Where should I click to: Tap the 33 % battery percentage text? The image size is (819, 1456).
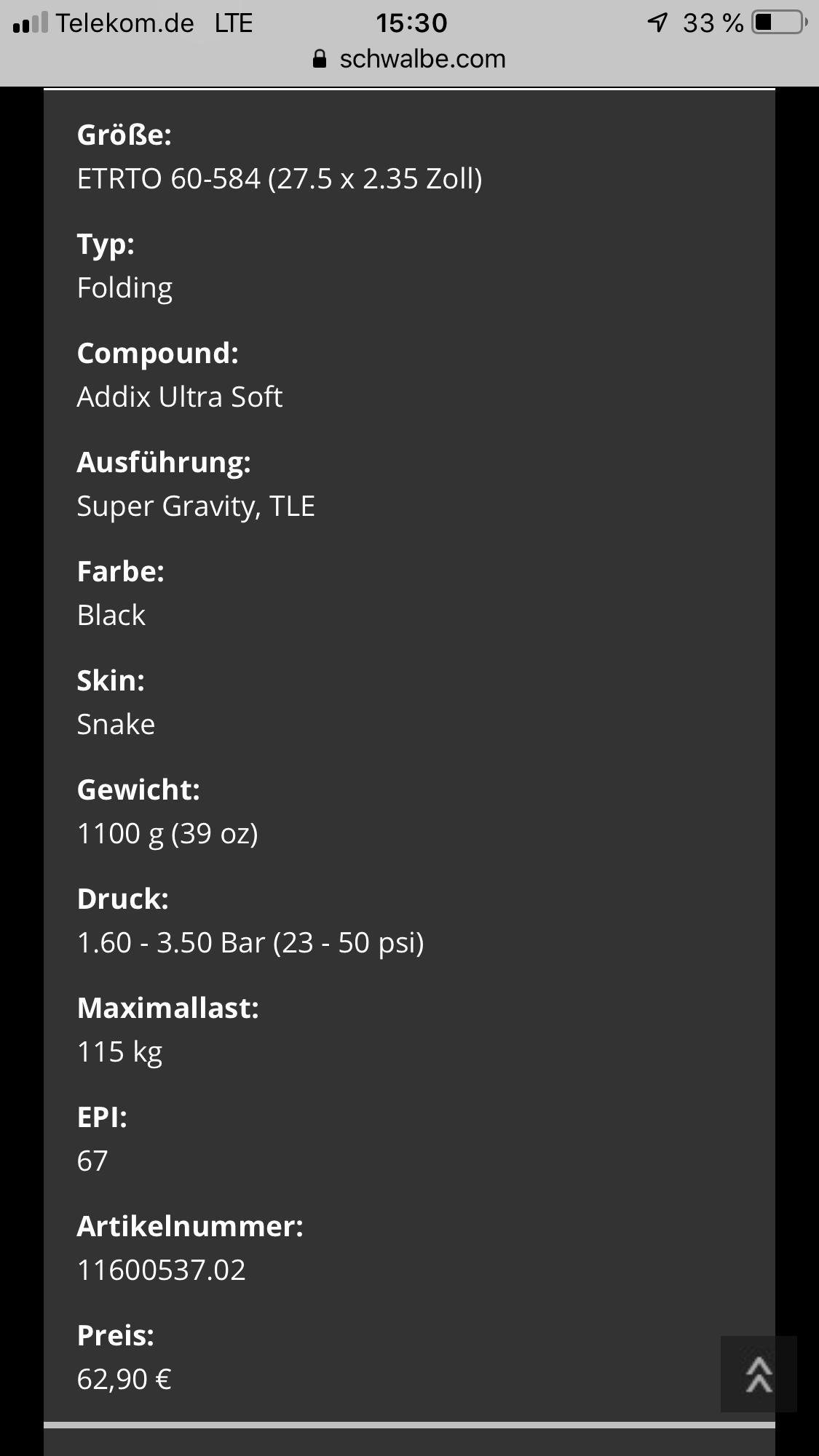pos(713,23)
